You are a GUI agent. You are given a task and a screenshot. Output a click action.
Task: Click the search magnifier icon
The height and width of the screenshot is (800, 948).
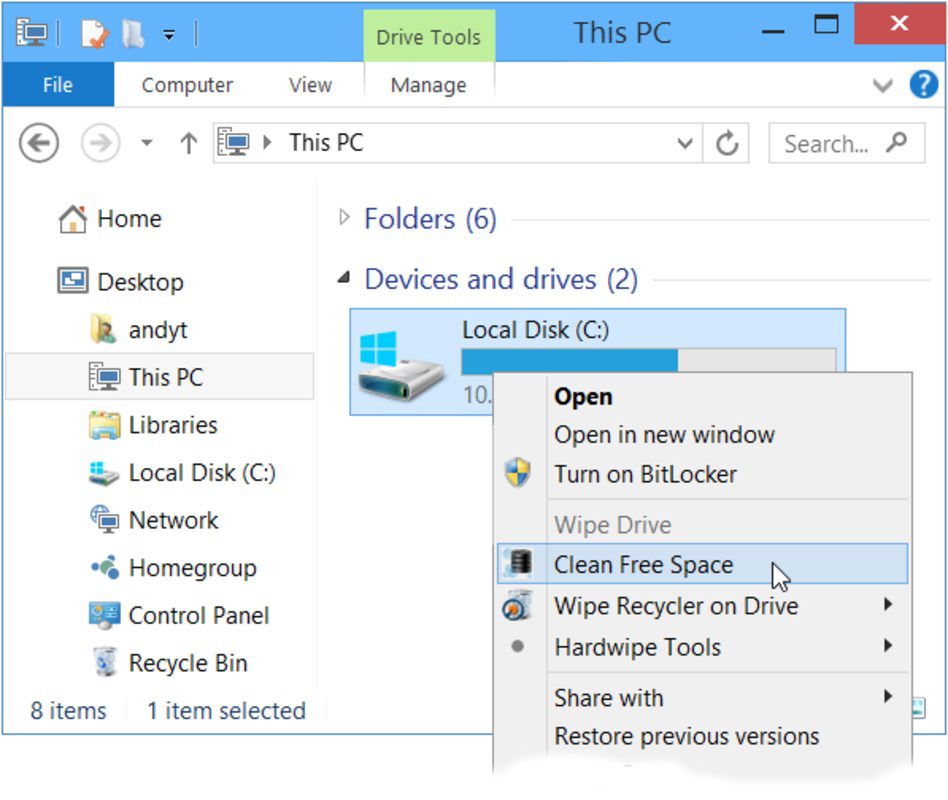(897, 143)
